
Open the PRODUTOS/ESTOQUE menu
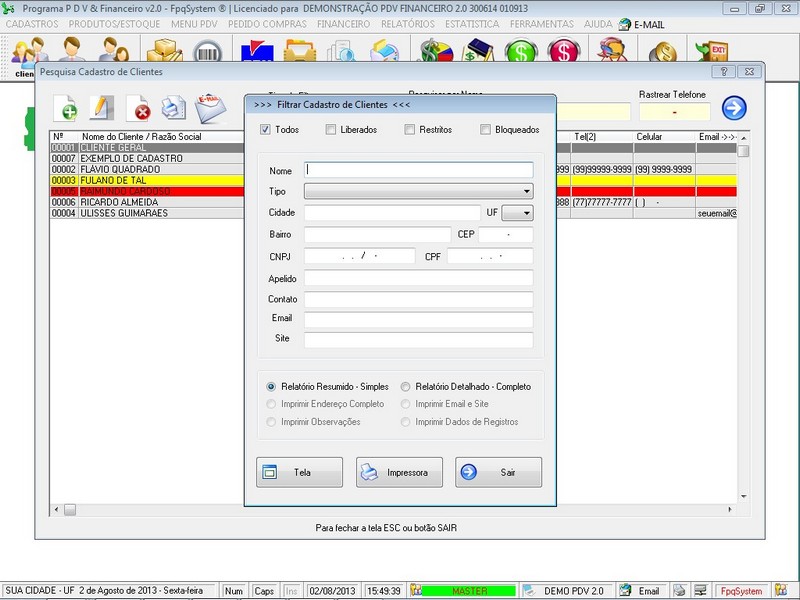pyautogui.click(x=114, y=24)
